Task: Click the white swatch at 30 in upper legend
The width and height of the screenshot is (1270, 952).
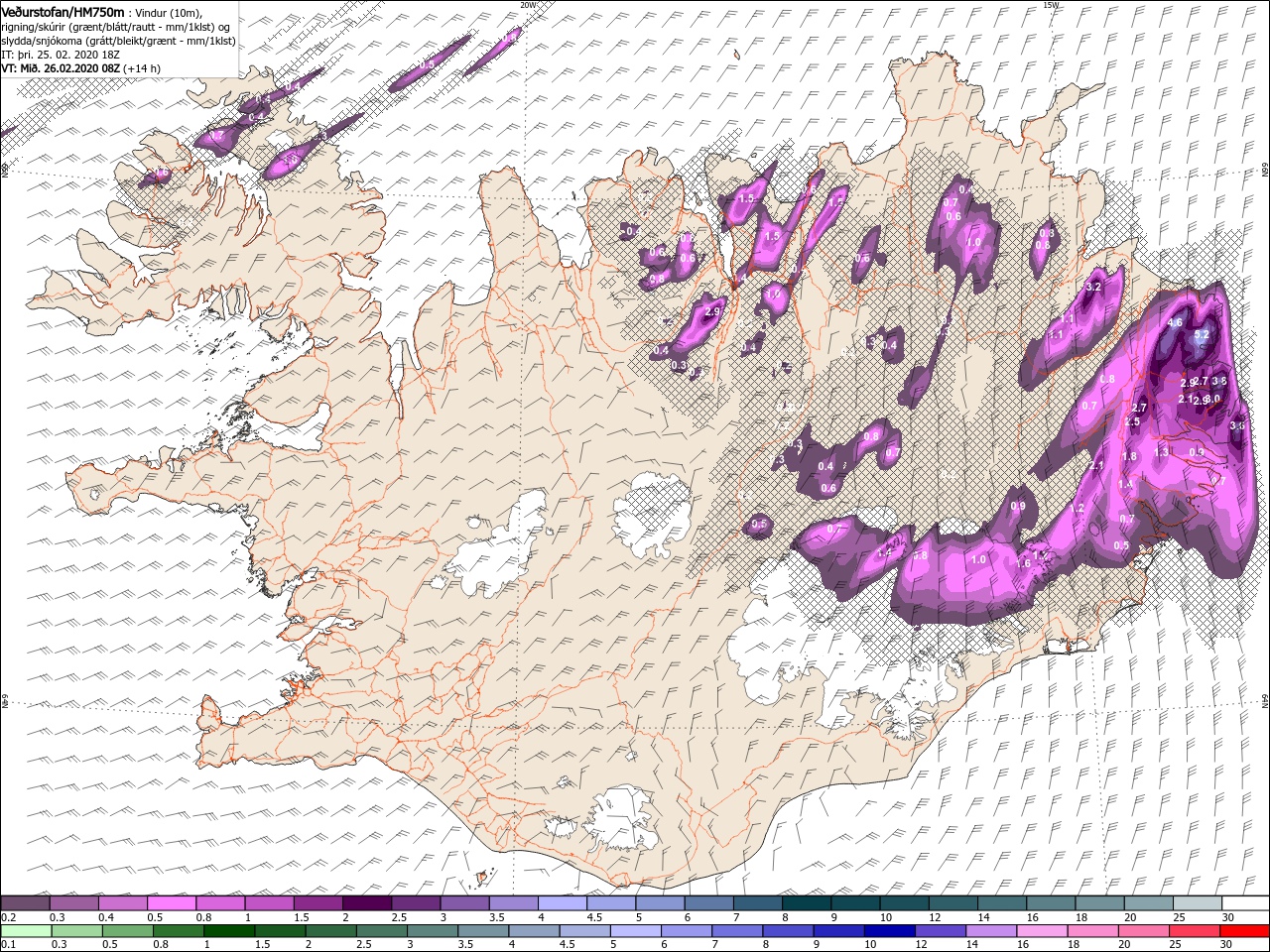Action: pos(1244,903)
